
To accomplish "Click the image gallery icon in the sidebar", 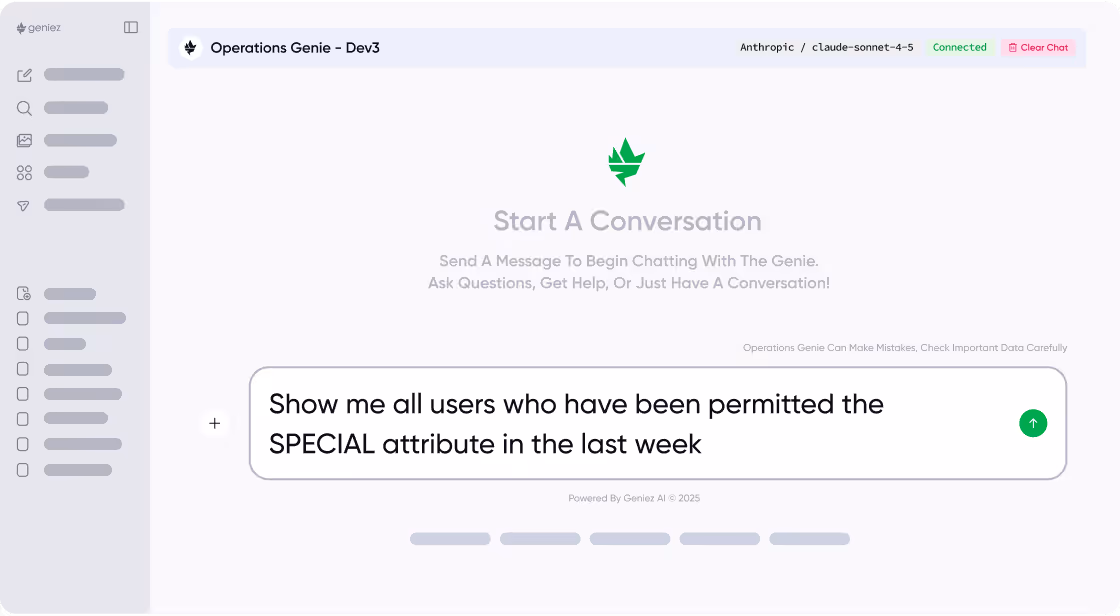I will [x=24, y=140].
